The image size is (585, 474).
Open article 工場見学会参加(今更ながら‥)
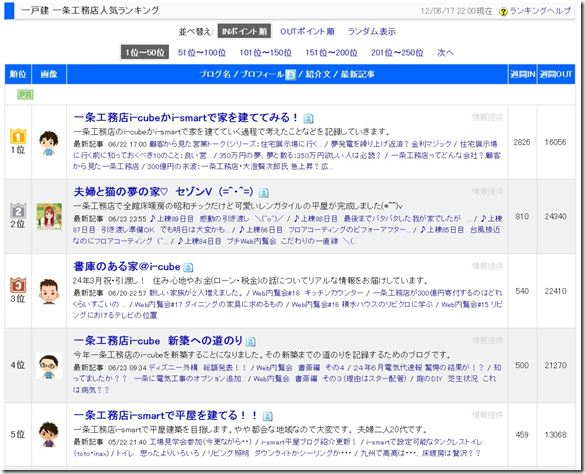(x=201, y=442)
